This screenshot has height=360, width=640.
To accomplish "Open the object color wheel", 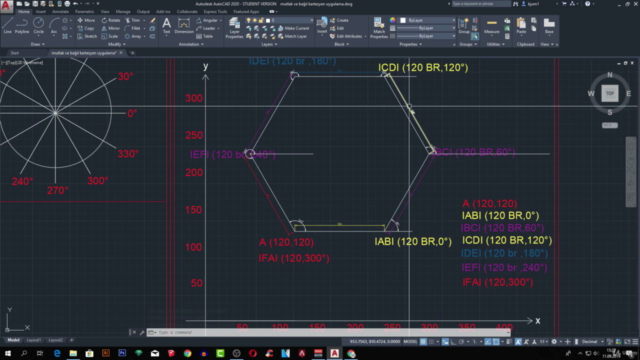I will tap(392, 20).
